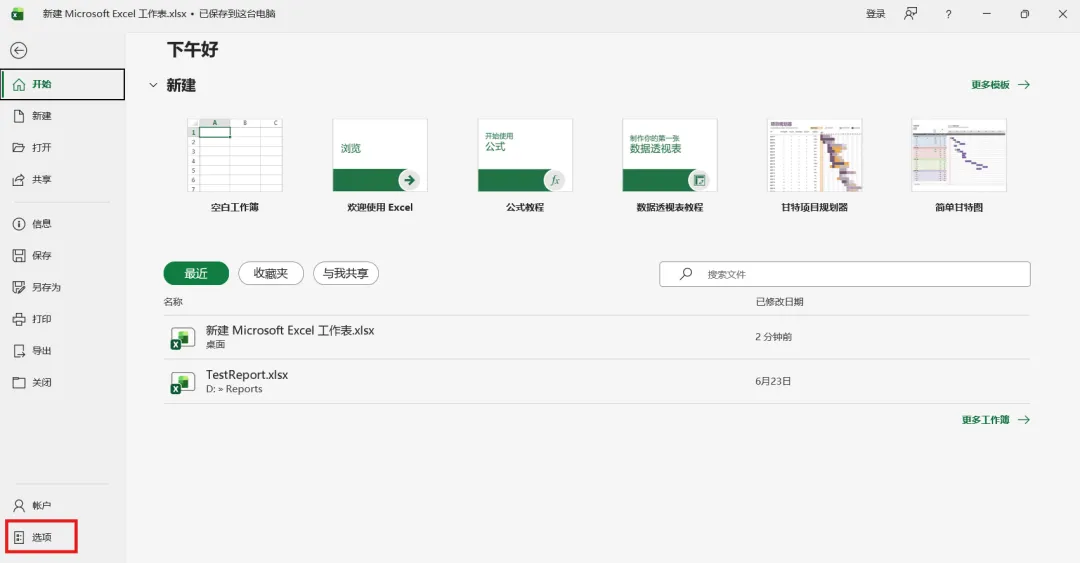Click 登录 in the title bar

(875, 14)
